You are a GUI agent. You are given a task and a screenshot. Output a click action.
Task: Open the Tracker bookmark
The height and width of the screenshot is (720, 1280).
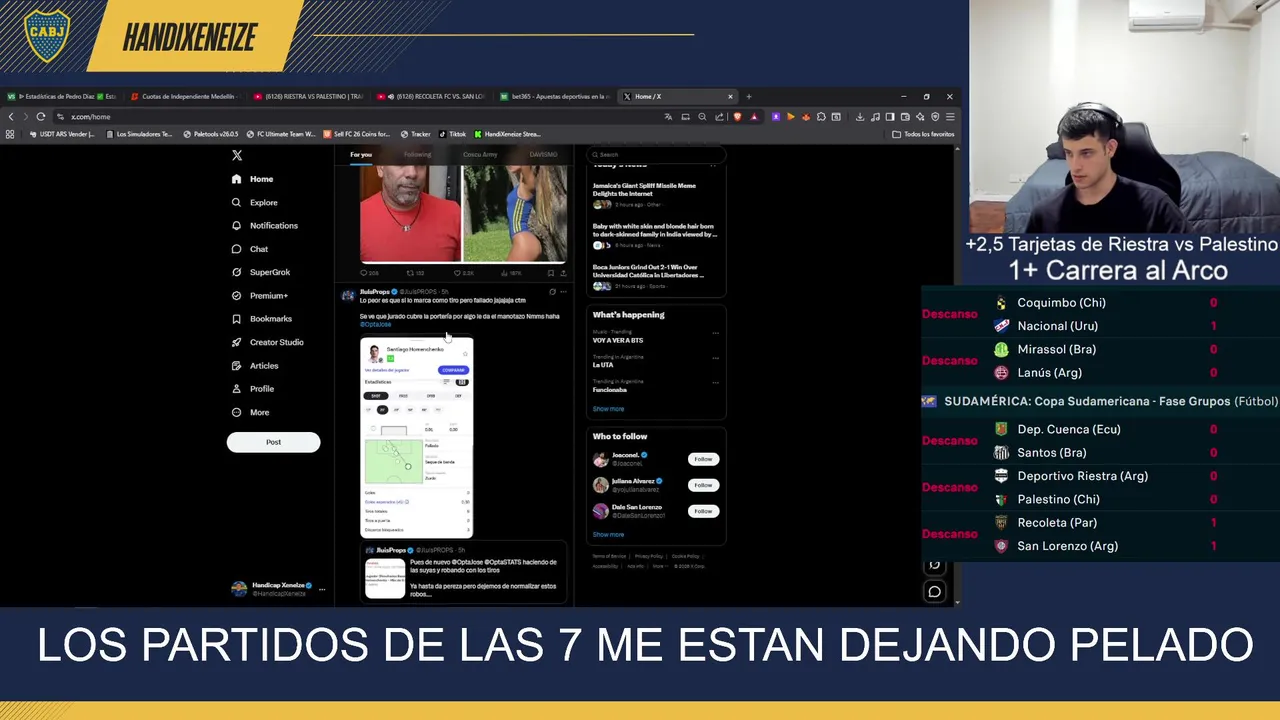coord(416,134)
